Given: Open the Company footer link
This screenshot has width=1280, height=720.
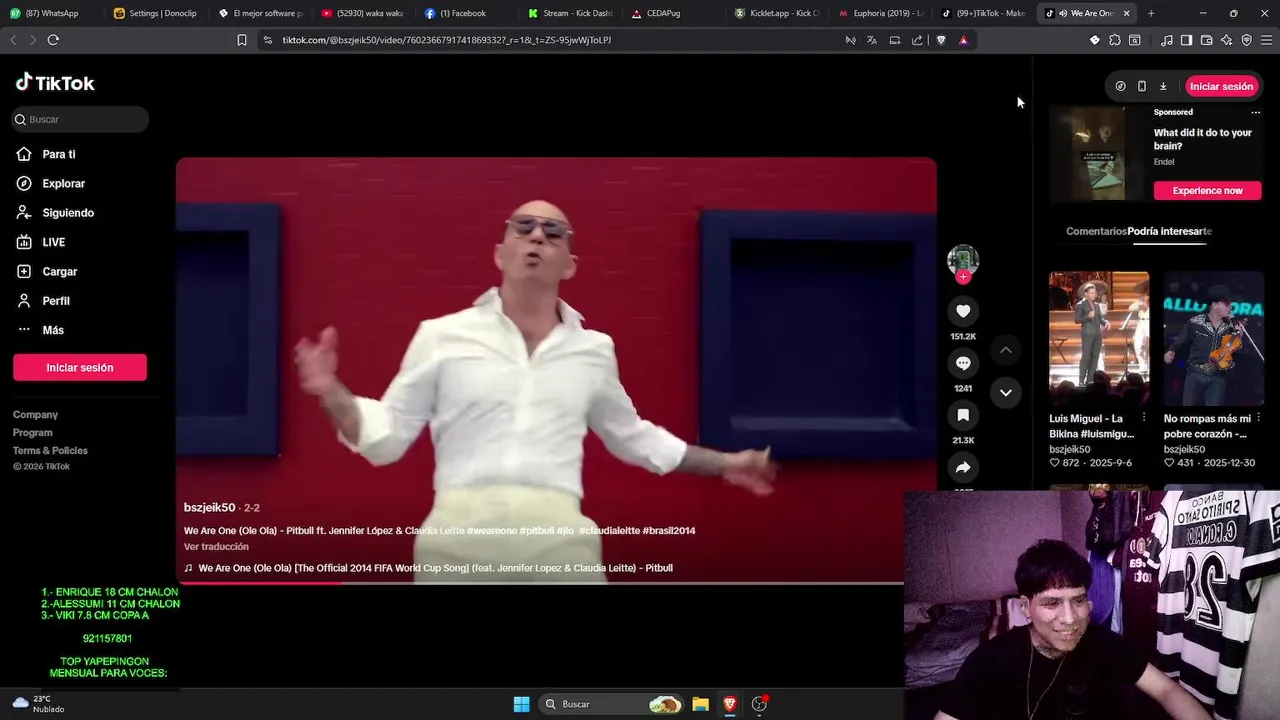Looking at the screenshot, I should 35,414.
